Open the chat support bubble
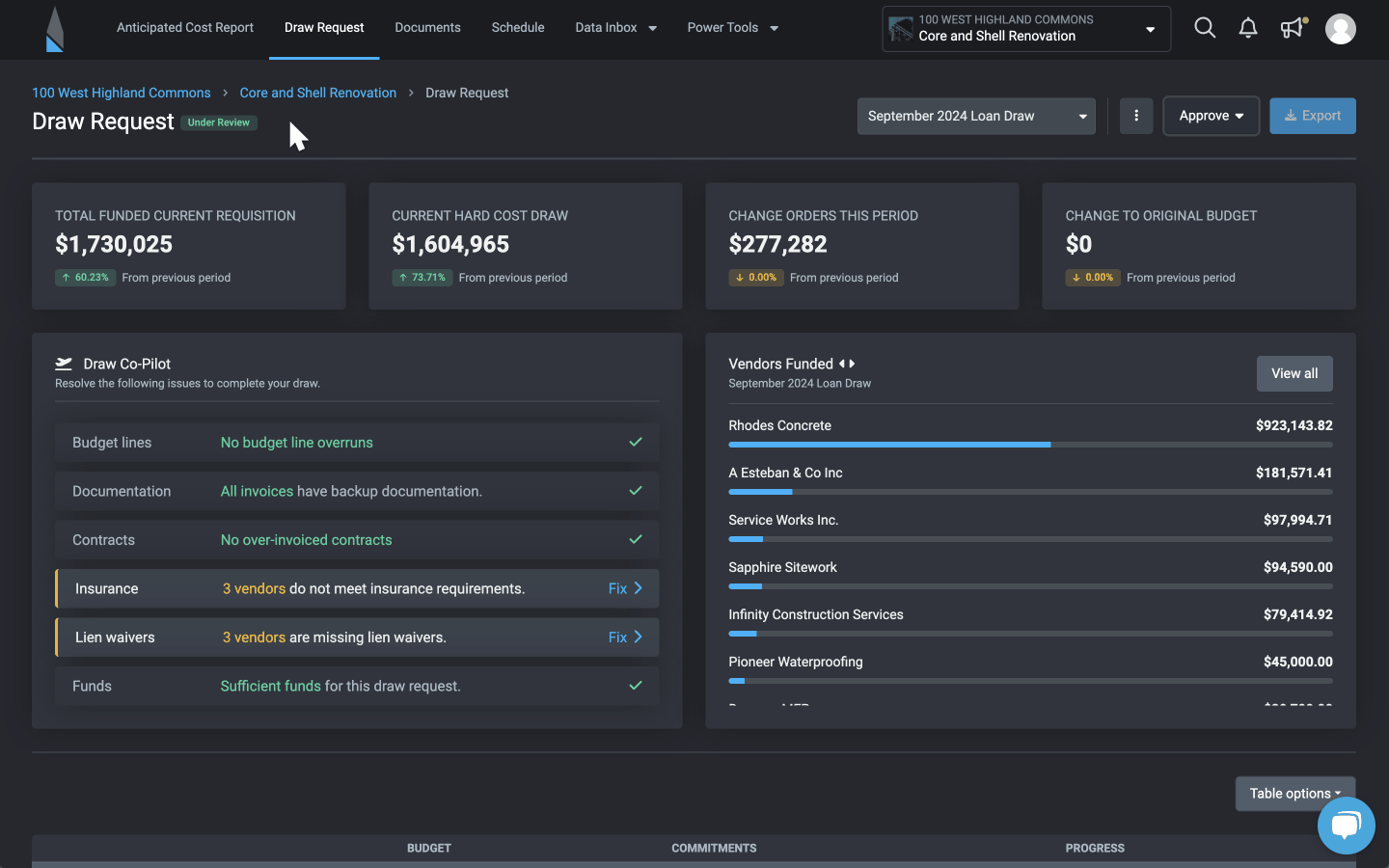 point(1346,825)
